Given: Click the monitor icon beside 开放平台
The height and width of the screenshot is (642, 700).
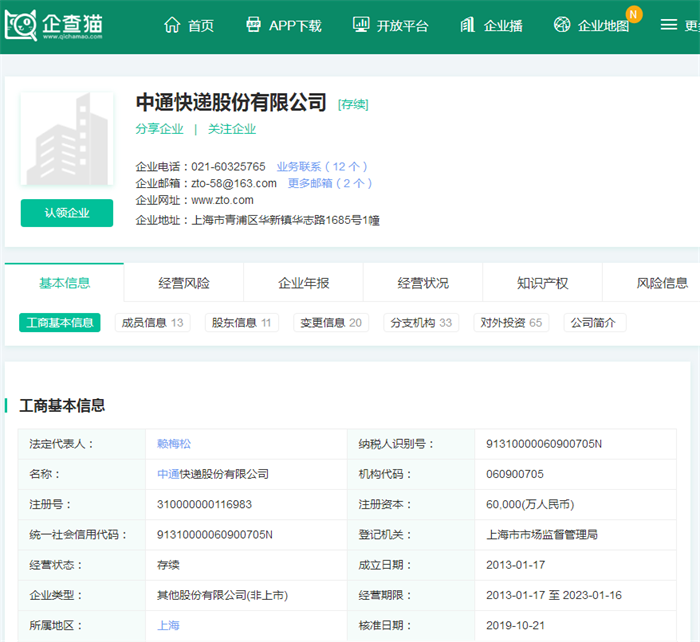Looking at the screenshot, I should click(361, 25).
